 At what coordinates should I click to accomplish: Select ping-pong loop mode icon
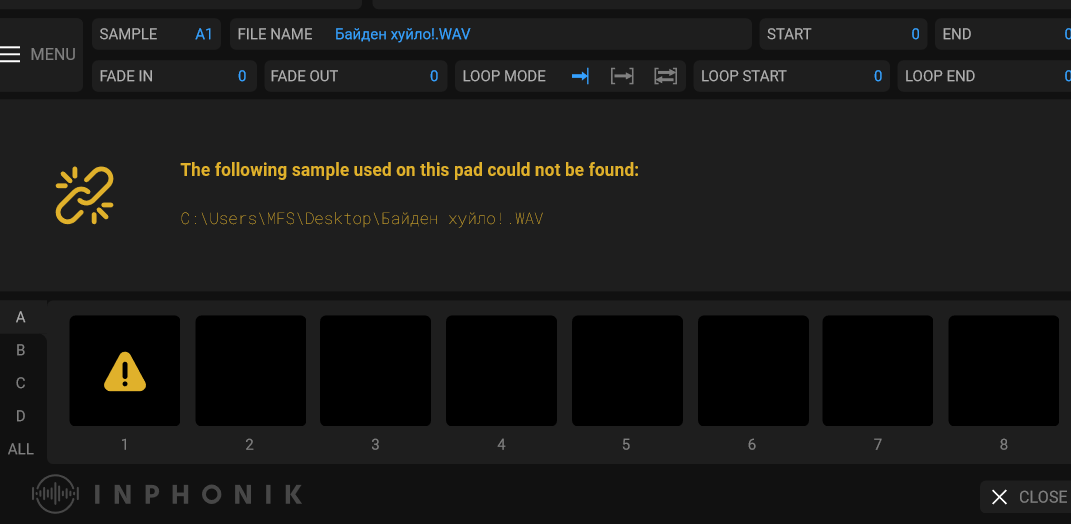(x=665, y=76)
